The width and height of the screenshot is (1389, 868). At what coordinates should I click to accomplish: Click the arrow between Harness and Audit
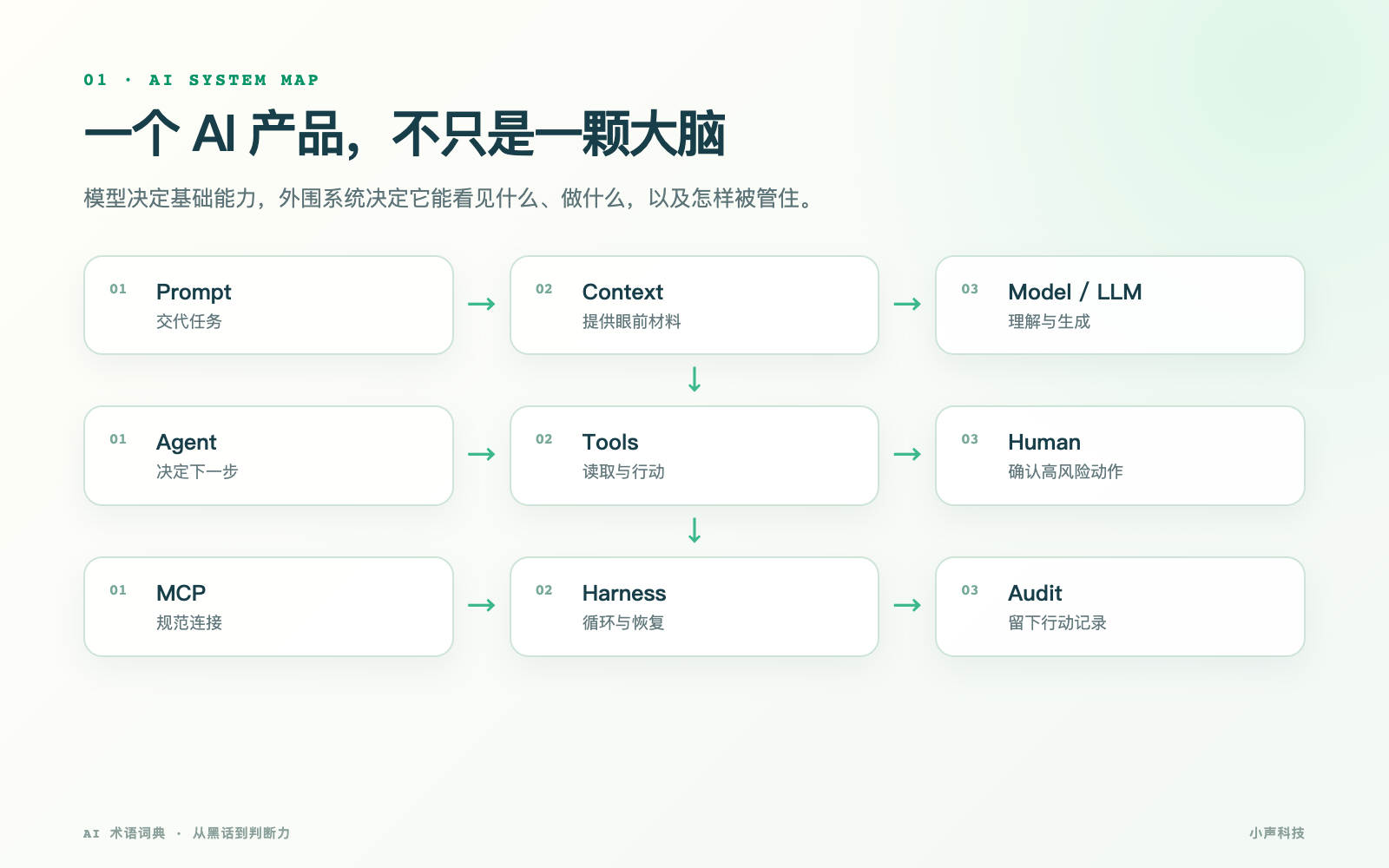(907, 605)
